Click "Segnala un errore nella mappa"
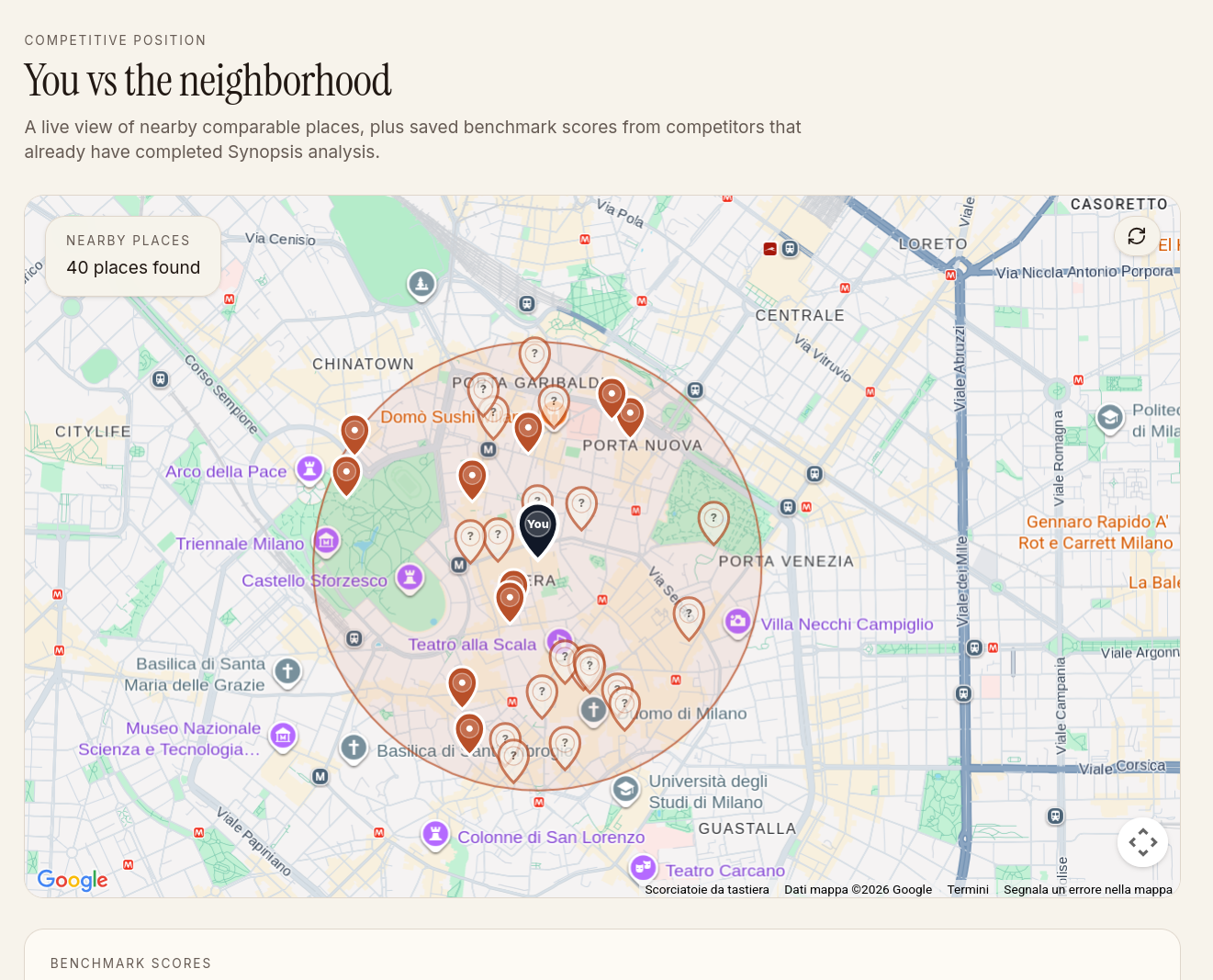The width and height of the screenshot is (1213, 980). point(1088,889)
